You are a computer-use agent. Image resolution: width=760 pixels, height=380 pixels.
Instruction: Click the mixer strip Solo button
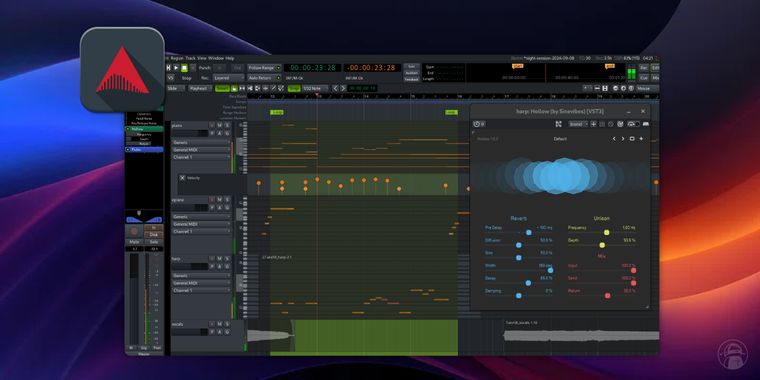[x=154, y=241]
